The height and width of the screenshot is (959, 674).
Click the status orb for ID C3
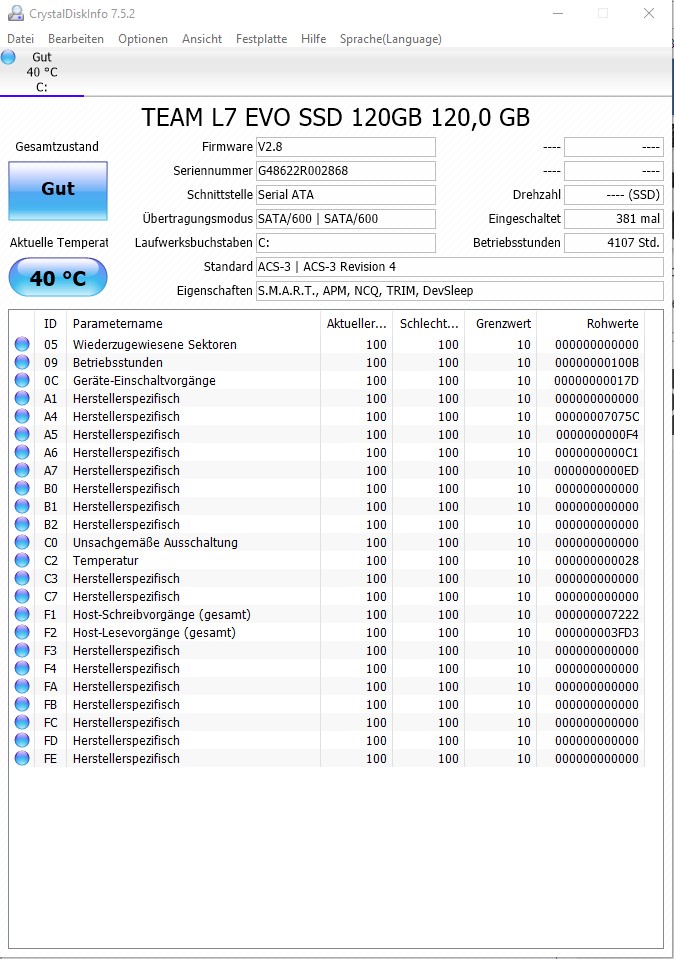click(x=22, y=579)
